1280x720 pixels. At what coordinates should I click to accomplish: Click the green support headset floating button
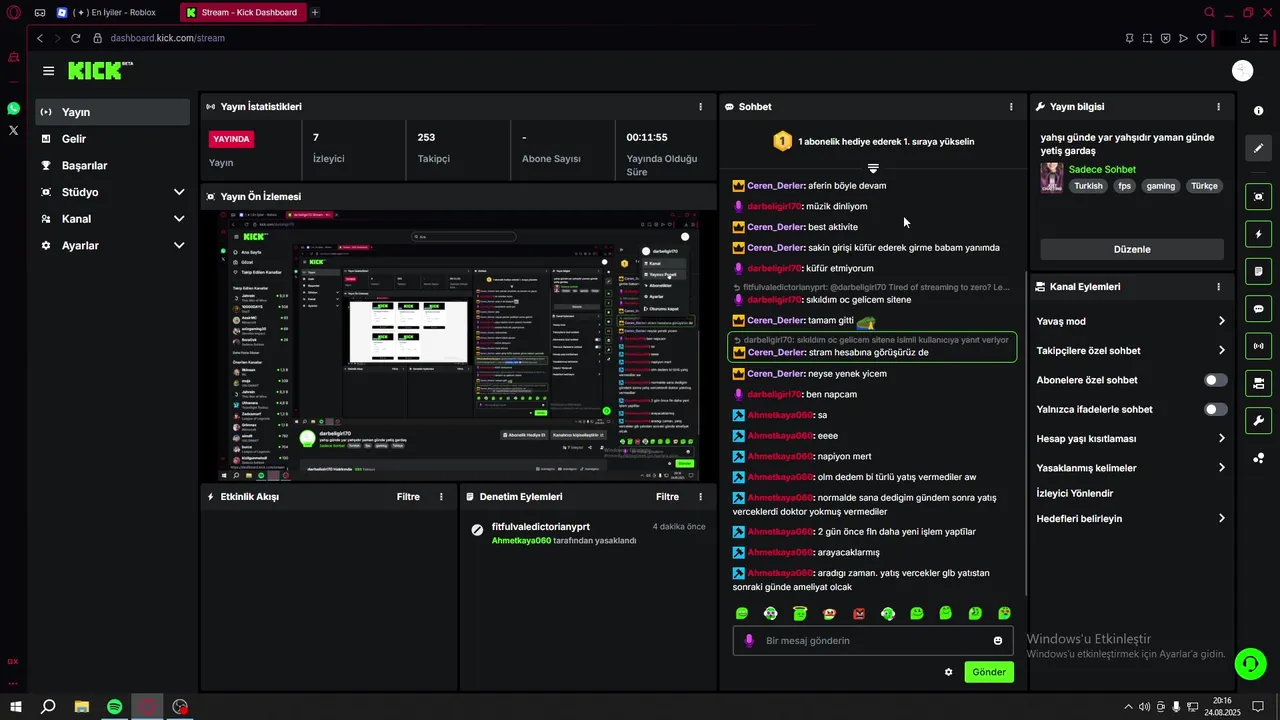[1250, 663]
